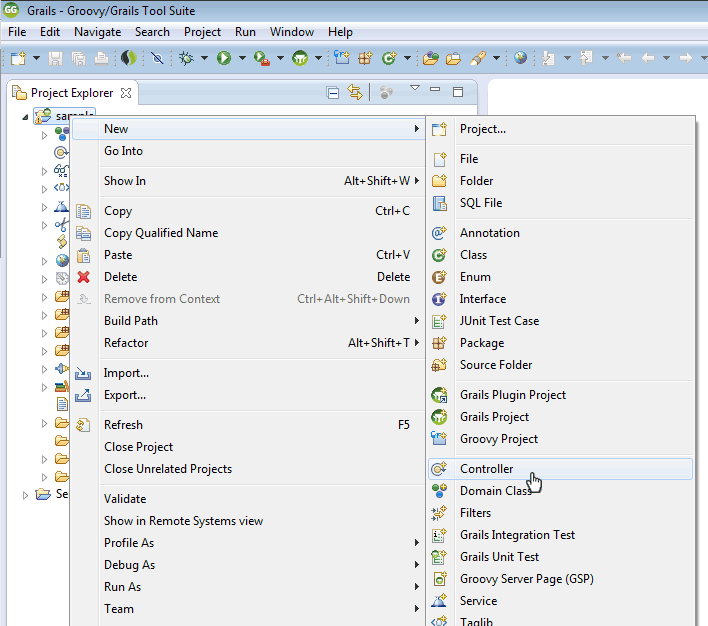Choose Close Unrelated Projects
Image resolution: width=708 pixels, height=626 pixels.
tap(248, 469)
